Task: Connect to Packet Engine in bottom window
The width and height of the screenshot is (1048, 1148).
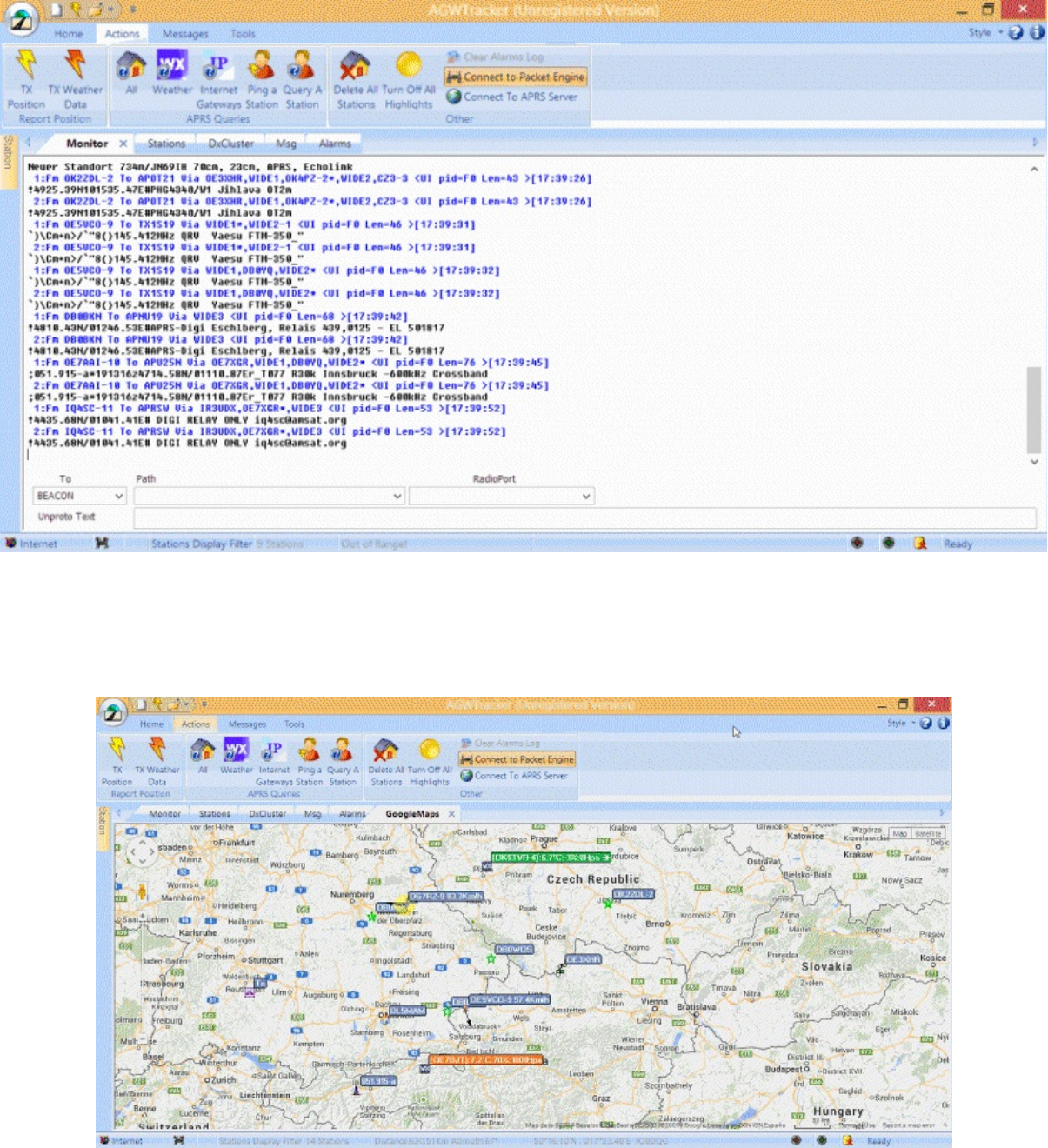Action: click(x=517, y=759)
